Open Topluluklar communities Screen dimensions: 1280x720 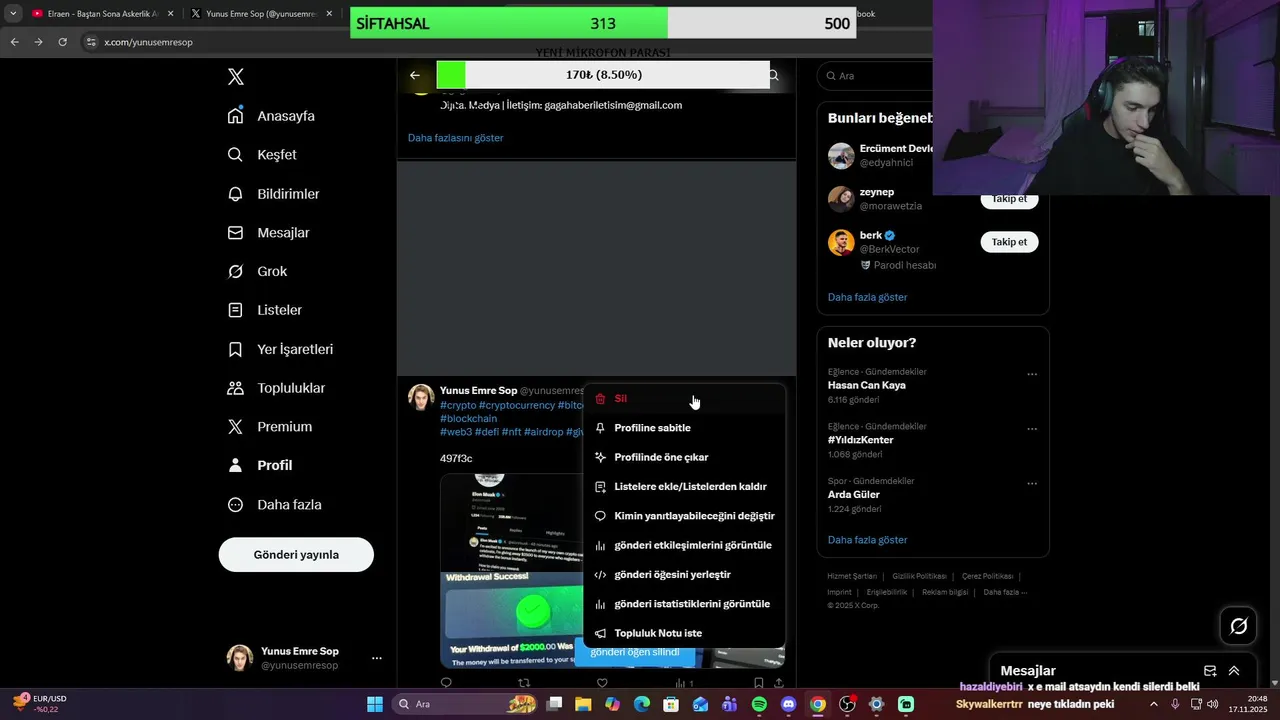point(276,388)
